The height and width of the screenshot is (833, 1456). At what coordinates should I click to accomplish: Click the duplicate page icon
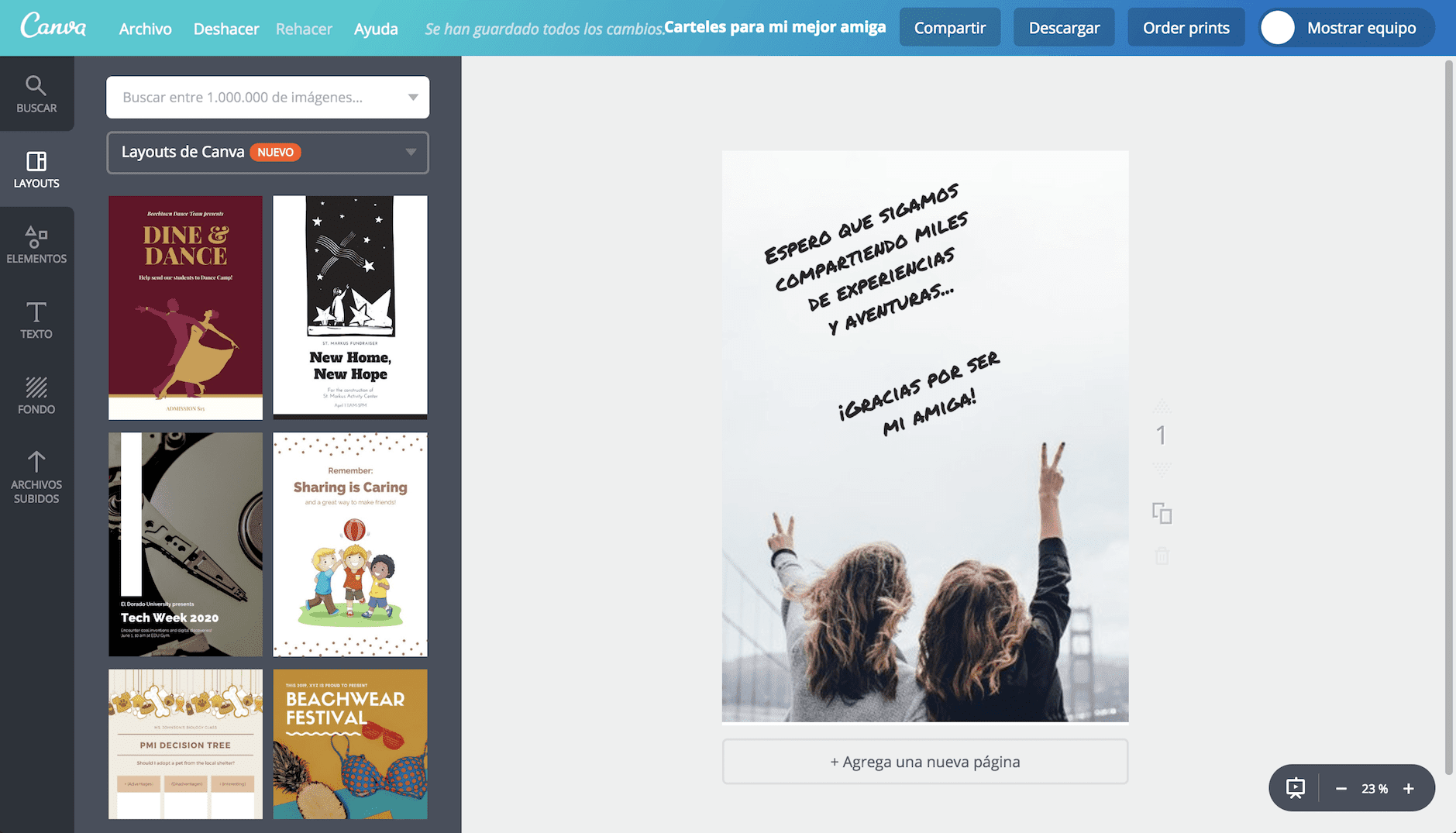[1162, 513]
